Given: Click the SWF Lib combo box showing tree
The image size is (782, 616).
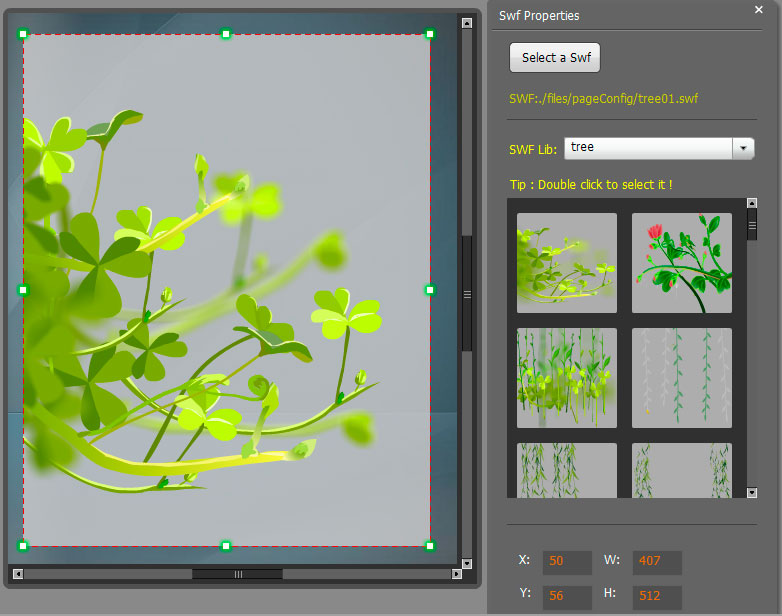Looking at the screenshot, I should (648, 148).
